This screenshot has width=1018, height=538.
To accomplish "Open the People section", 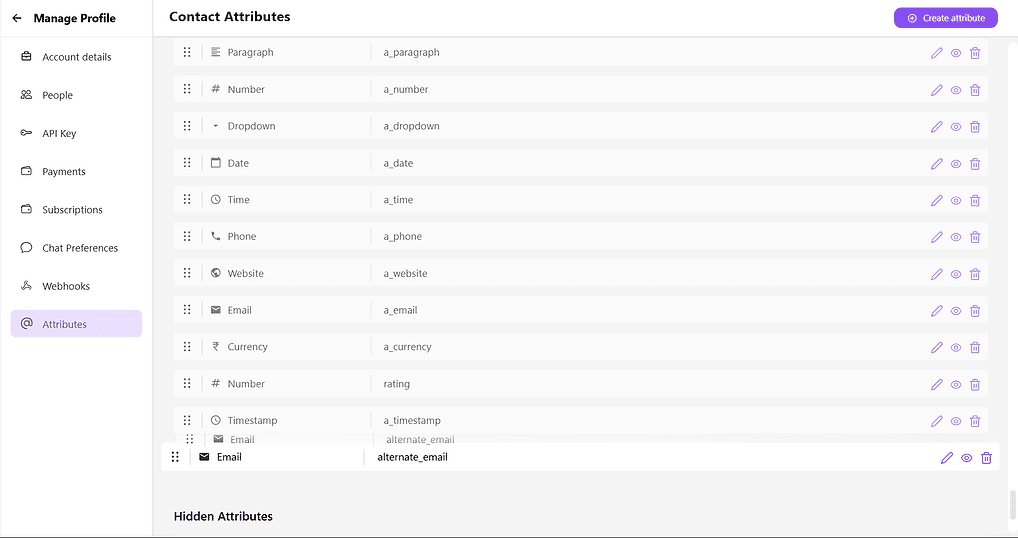I will point(76,95).
